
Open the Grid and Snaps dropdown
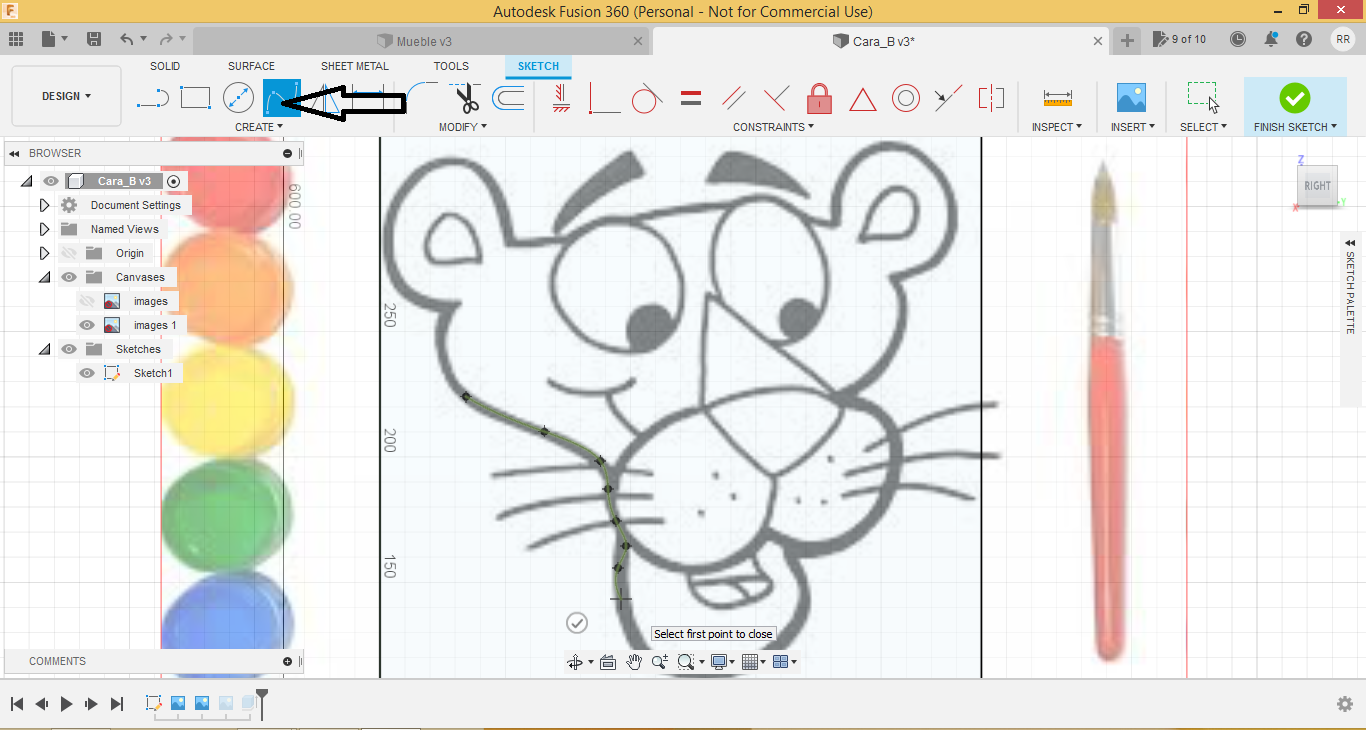(754, 662)
